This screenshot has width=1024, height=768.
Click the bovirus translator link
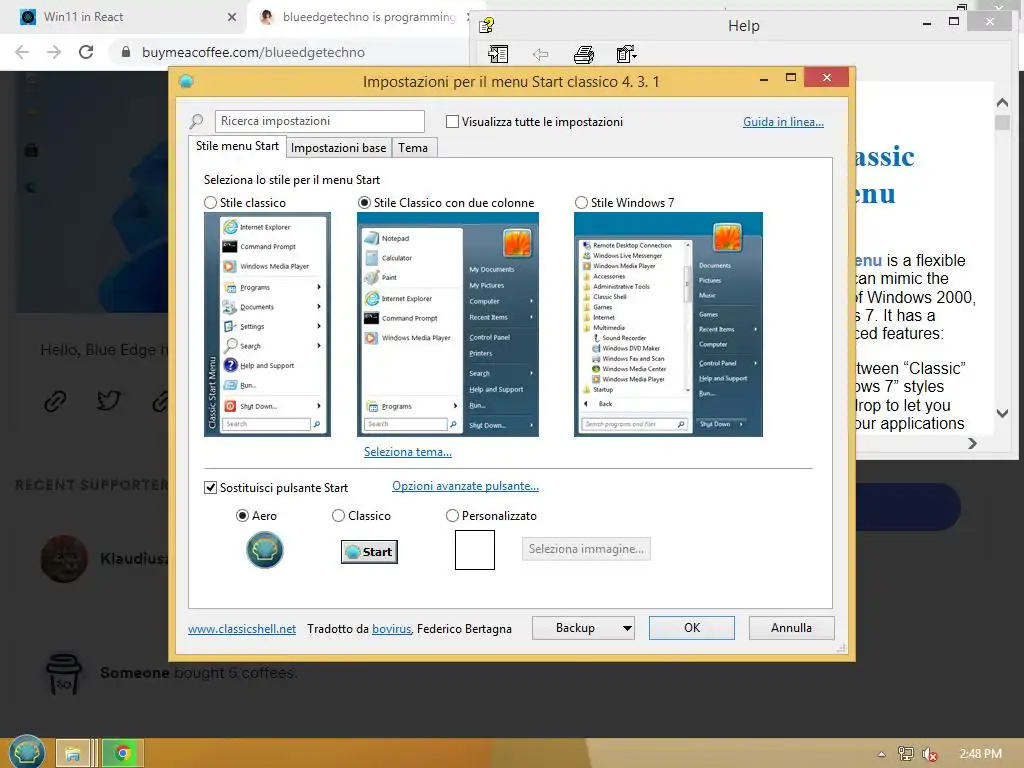tap(391, 628)
